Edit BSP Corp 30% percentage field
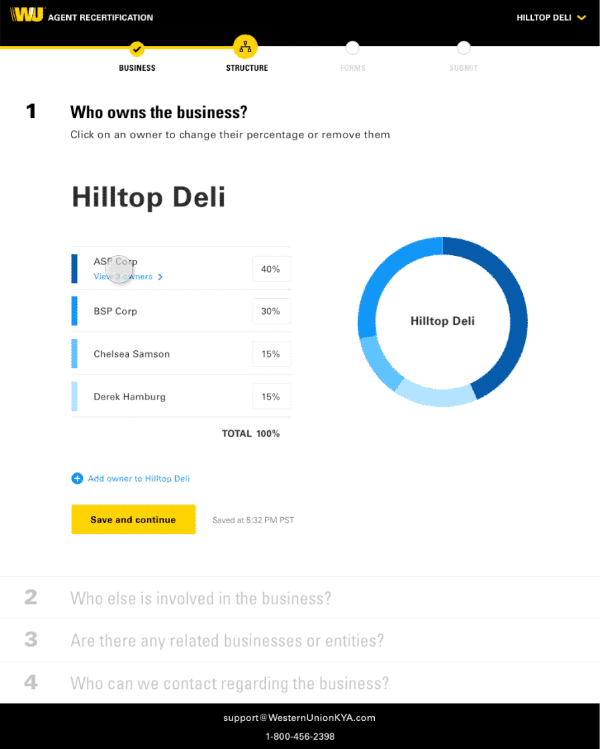This screenshot has height=749, width=600. click(271, 311)
